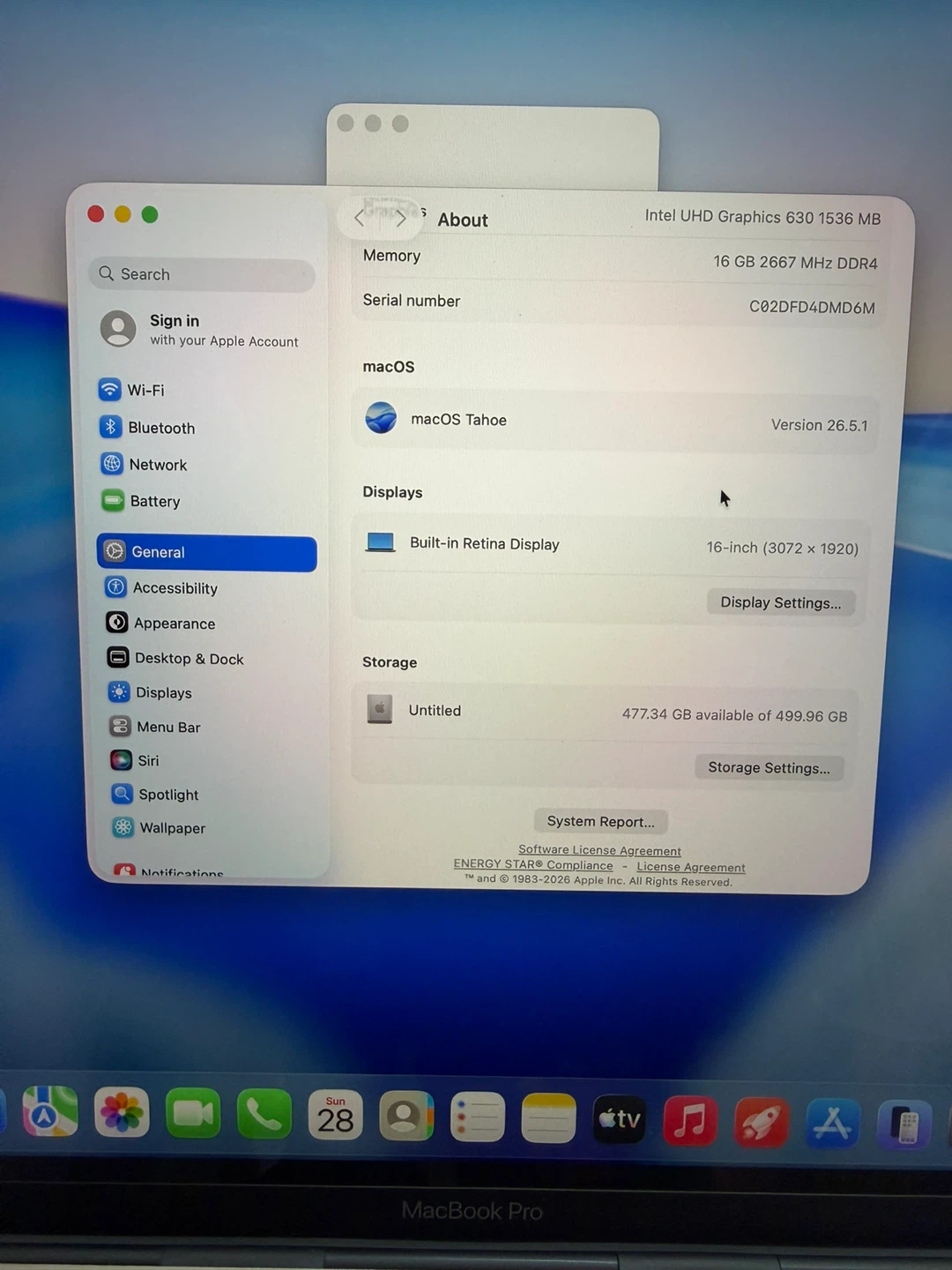Open Siri settings
This screenshot has height=1270, width=952.
tap(135, 761)
